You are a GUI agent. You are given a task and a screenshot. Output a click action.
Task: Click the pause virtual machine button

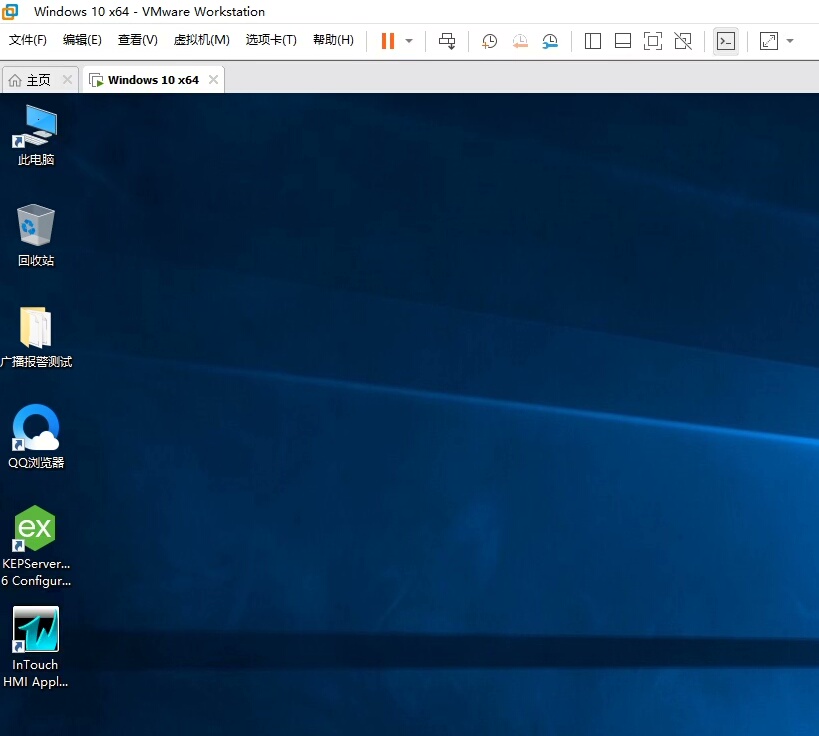[388, 41]
